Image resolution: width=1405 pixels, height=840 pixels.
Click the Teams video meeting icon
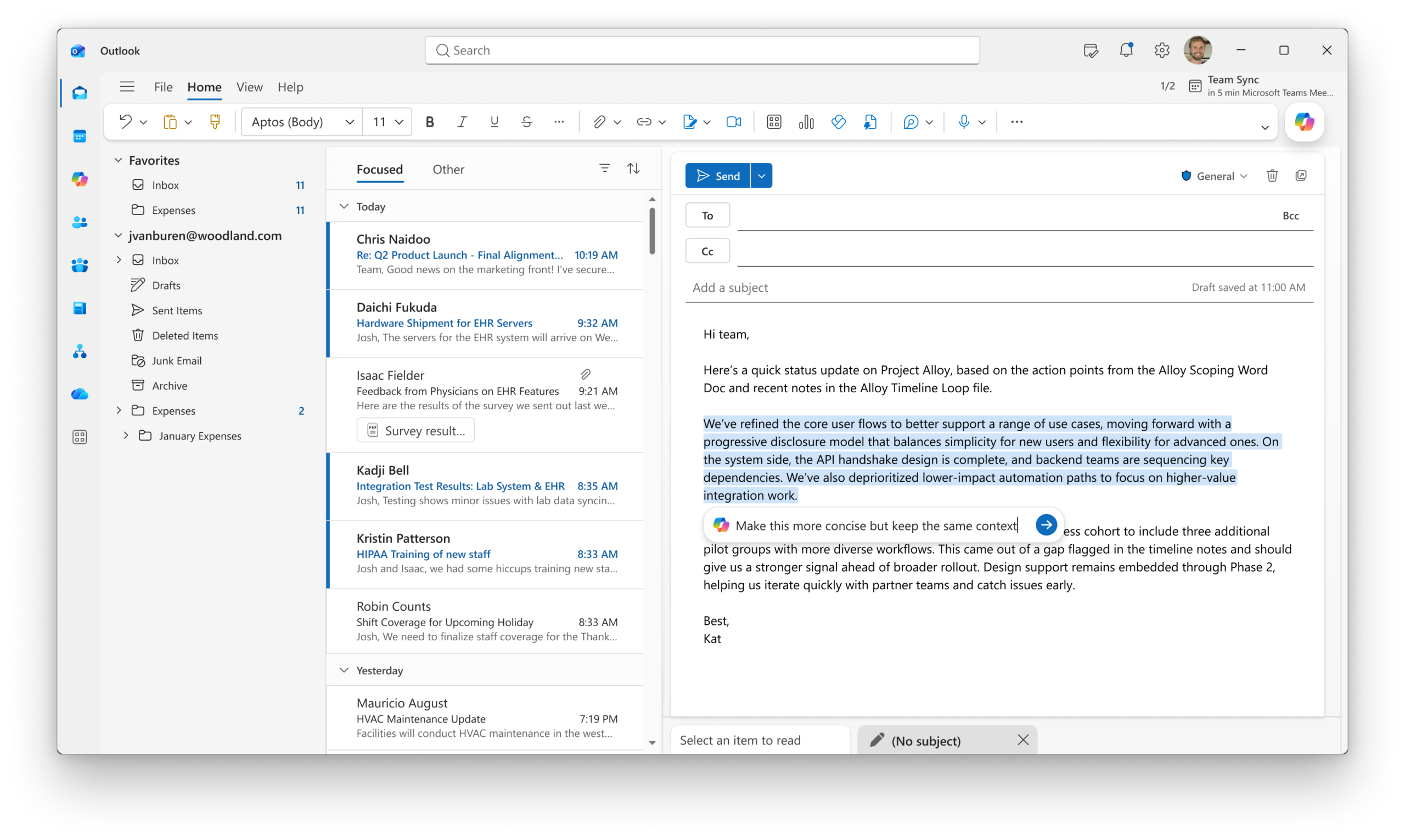[734, 122]
